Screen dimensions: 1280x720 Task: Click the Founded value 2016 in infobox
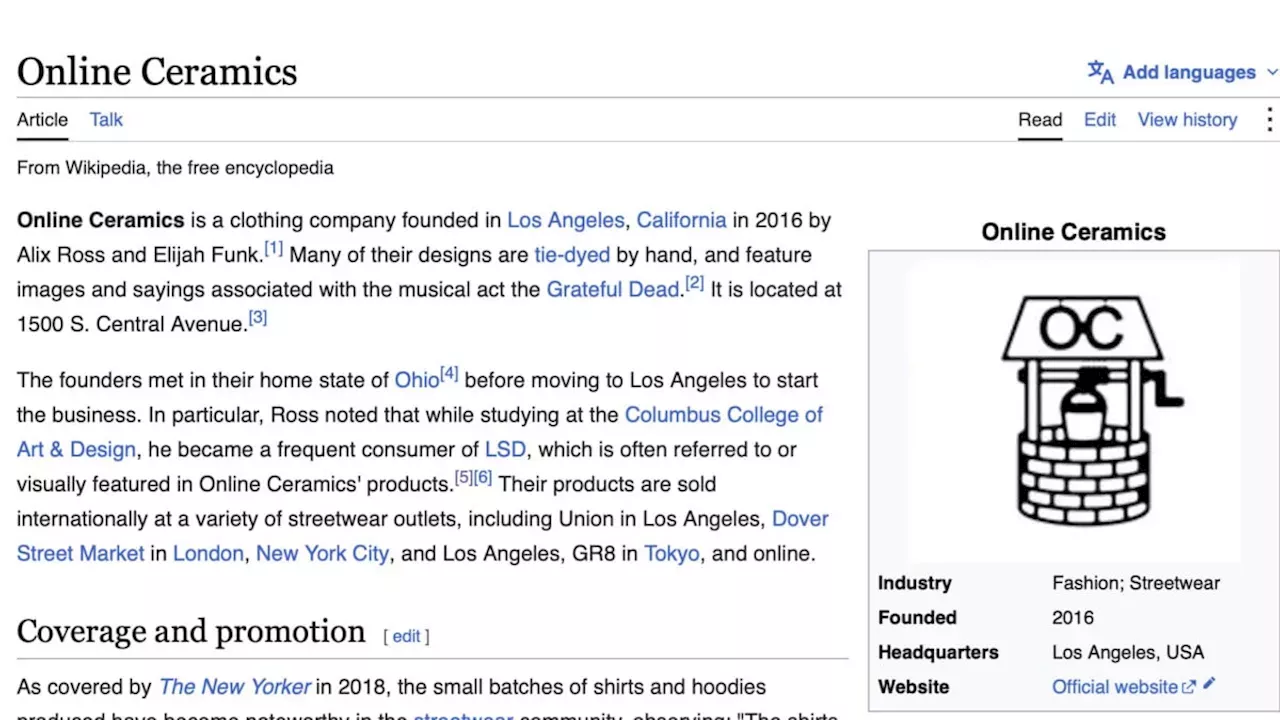point(1073,617)
